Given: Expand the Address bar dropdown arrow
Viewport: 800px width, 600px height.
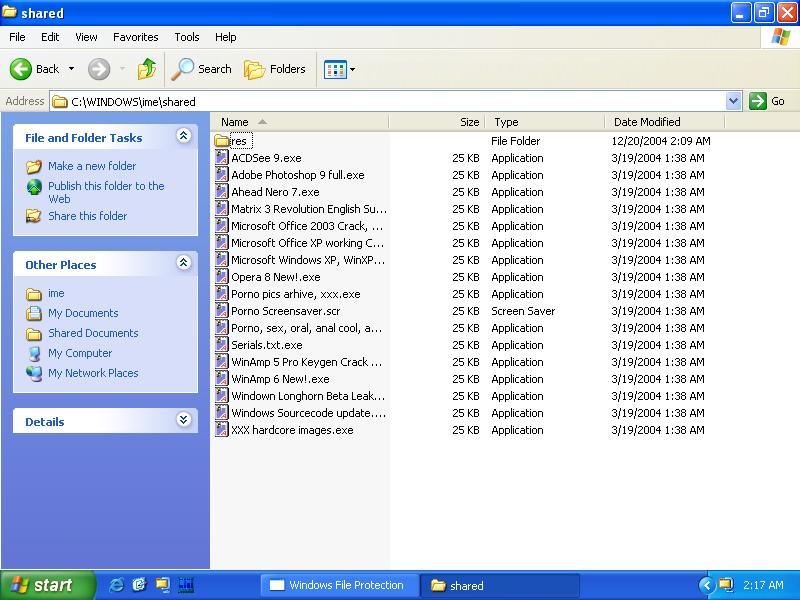Looking at the screenshot, I should tap(733, 101).
